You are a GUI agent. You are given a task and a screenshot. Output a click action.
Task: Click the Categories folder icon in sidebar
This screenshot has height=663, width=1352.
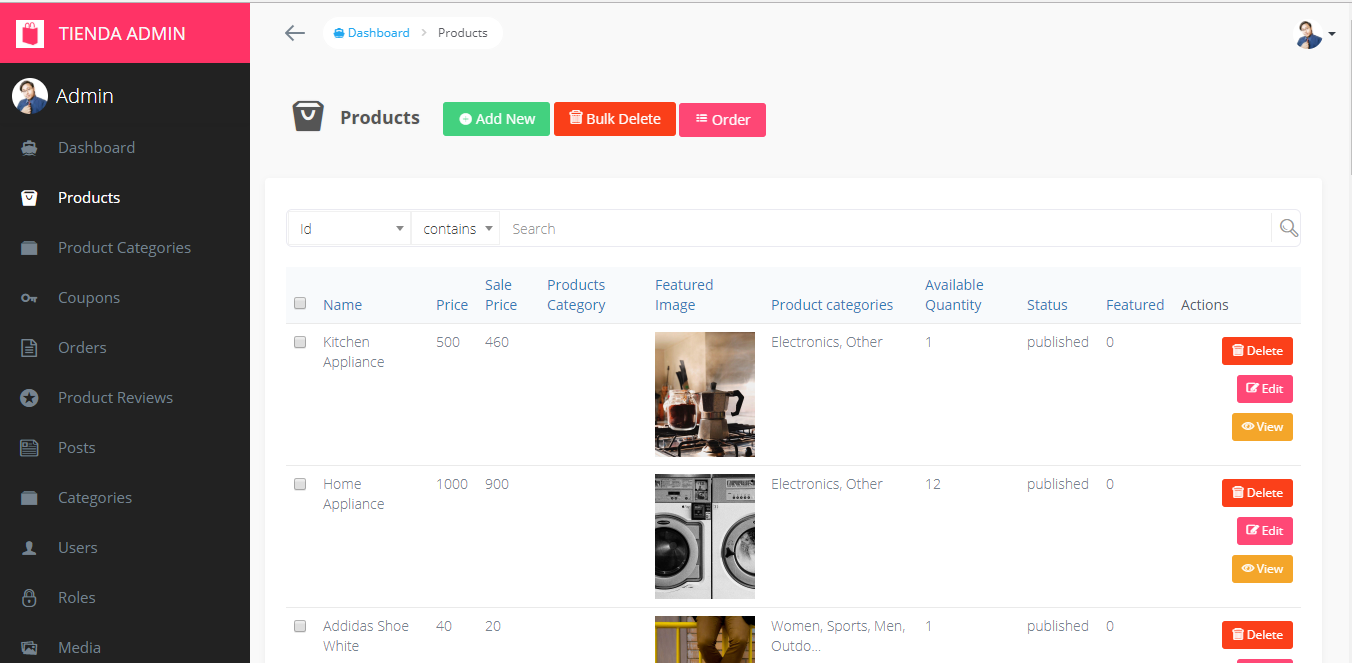point(29,498)
